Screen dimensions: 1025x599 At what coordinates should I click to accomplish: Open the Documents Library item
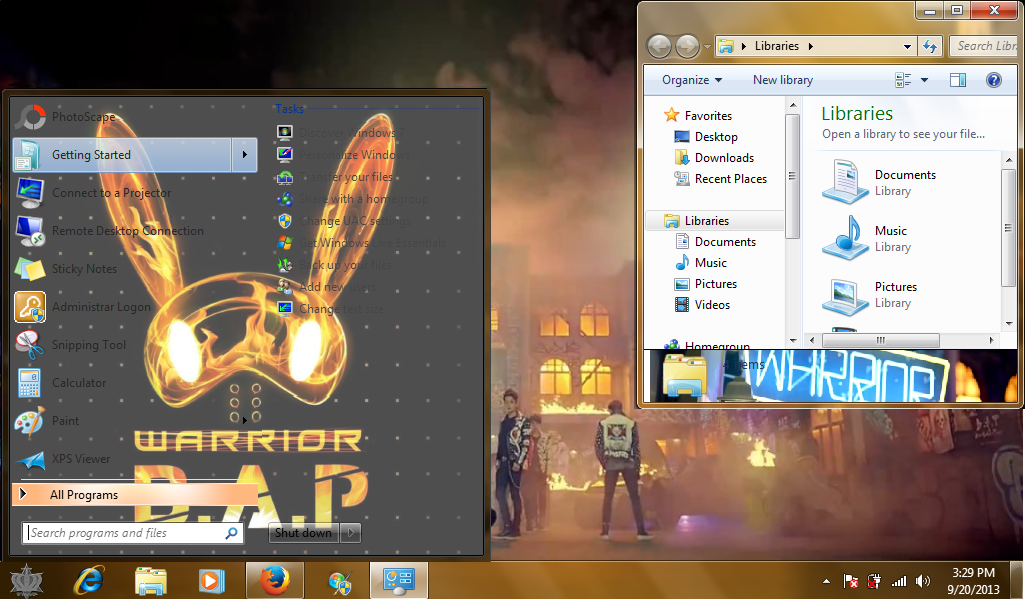[879, 182]
